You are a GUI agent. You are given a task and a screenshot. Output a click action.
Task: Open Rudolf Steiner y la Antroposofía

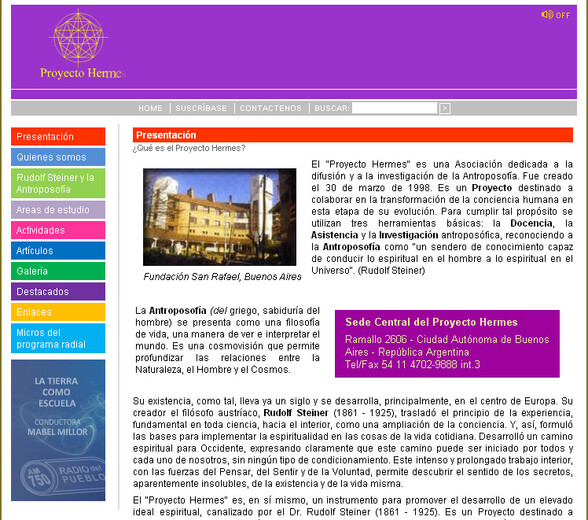click(x=58, y=183)
